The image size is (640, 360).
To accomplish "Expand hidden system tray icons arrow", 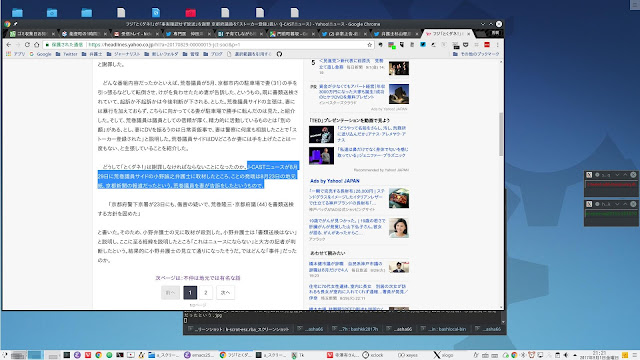I will [x=575, y=356].
